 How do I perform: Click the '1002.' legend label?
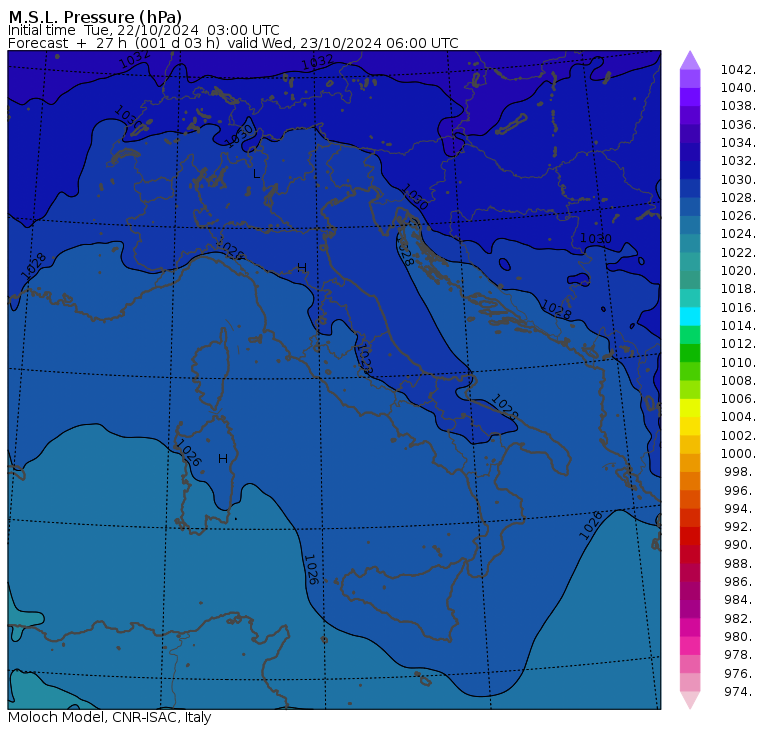(x=738, y=435)
